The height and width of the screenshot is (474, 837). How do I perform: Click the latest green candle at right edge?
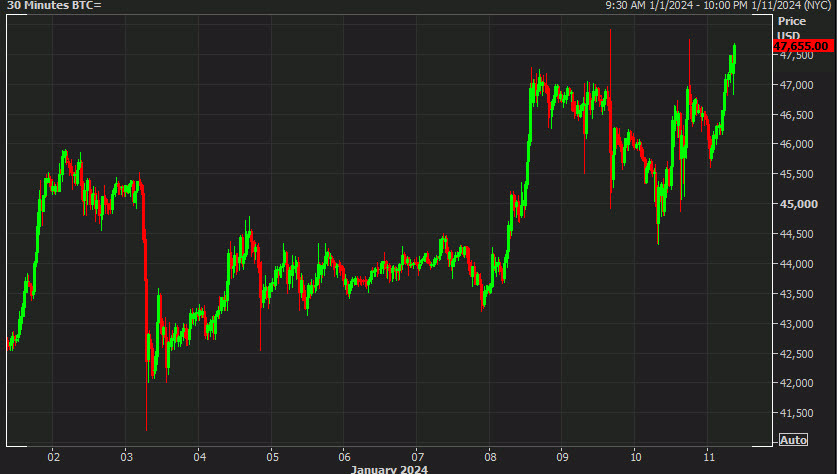pyautogui.click(x=734, y=58)
